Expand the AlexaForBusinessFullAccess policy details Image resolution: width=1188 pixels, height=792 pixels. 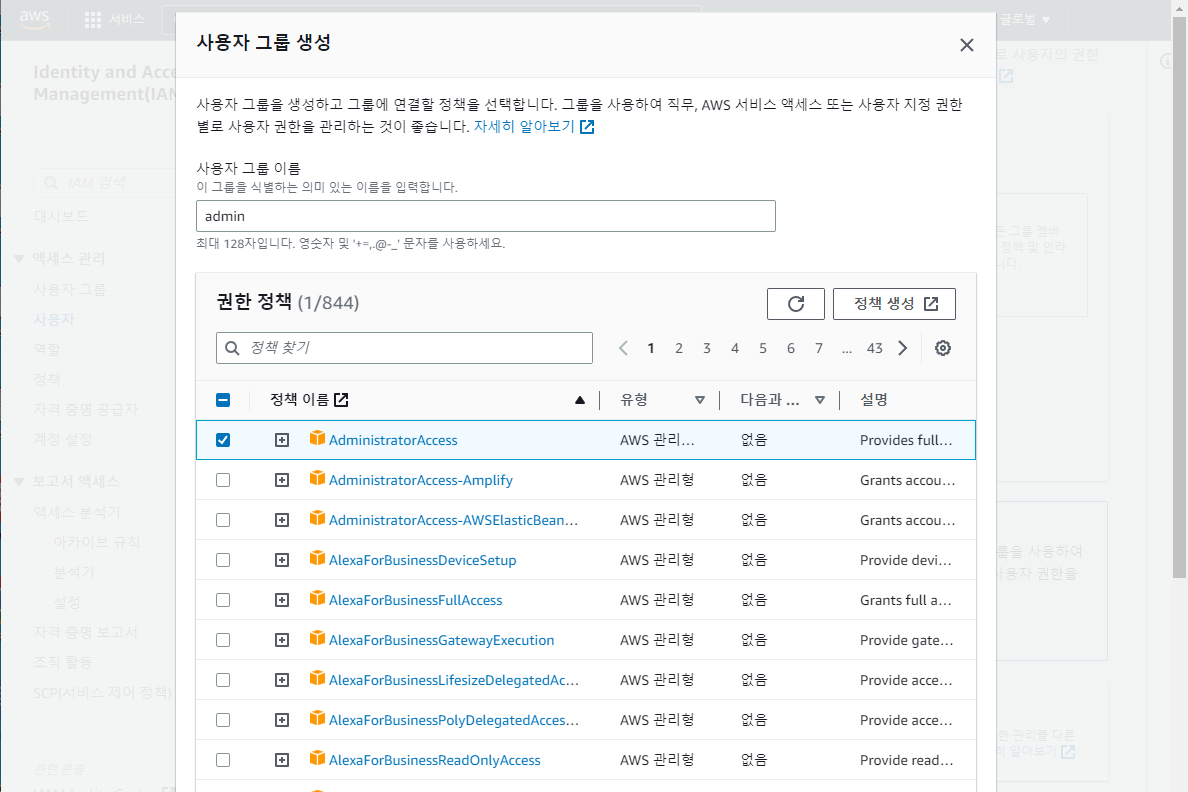point(282,600)
